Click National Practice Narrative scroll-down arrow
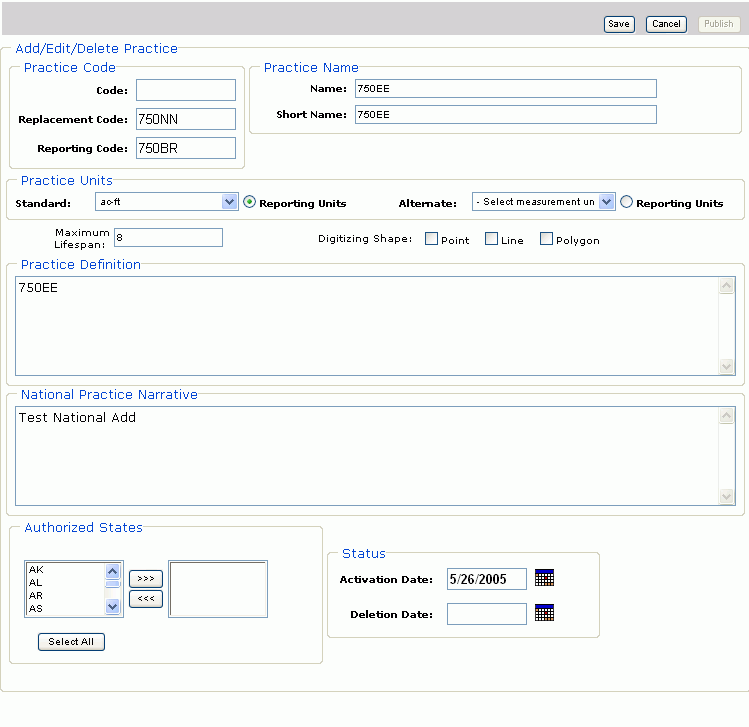 pos(727,496)
